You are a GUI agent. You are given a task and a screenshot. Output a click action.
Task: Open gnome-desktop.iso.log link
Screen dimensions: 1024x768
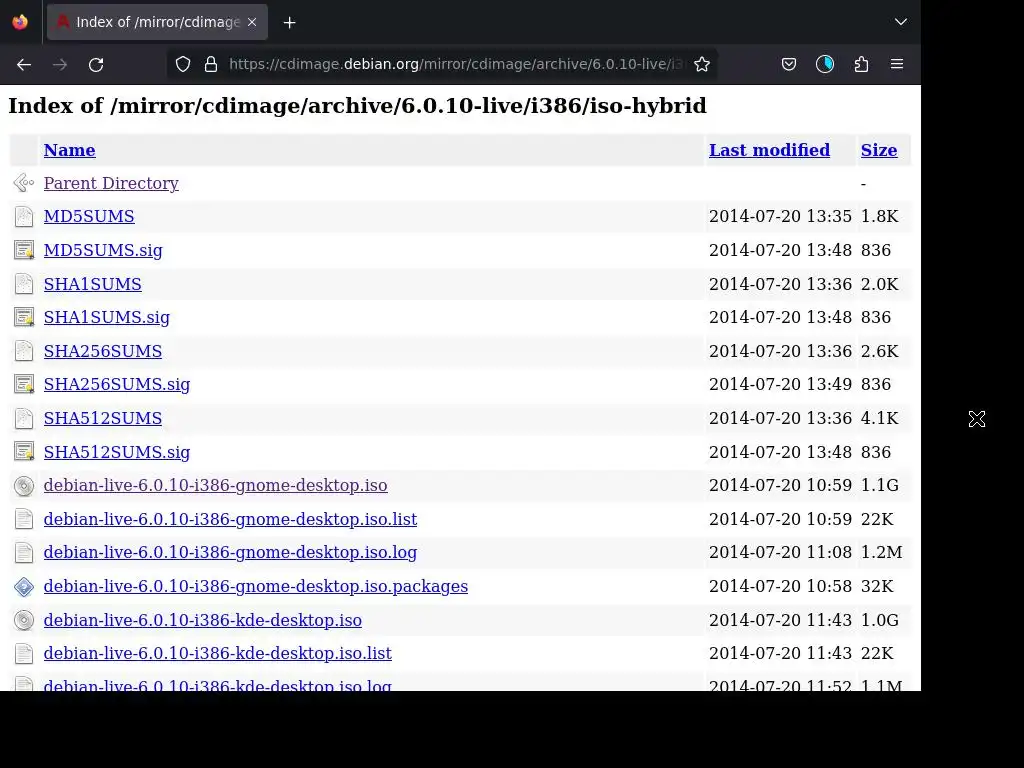[x=230, y=552]
